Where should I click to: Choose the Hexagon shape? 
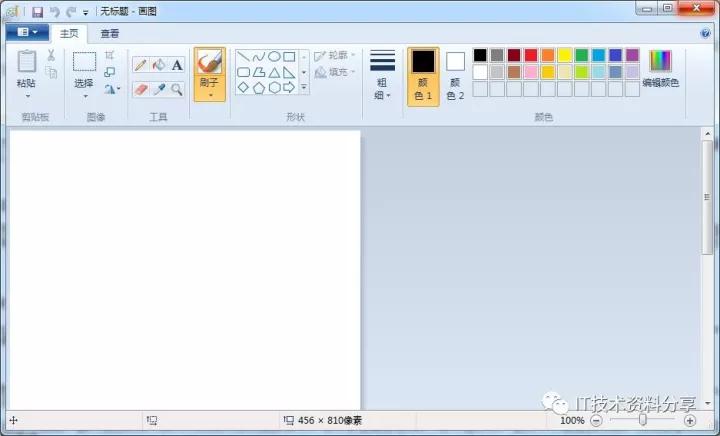[x=274, y=87]
